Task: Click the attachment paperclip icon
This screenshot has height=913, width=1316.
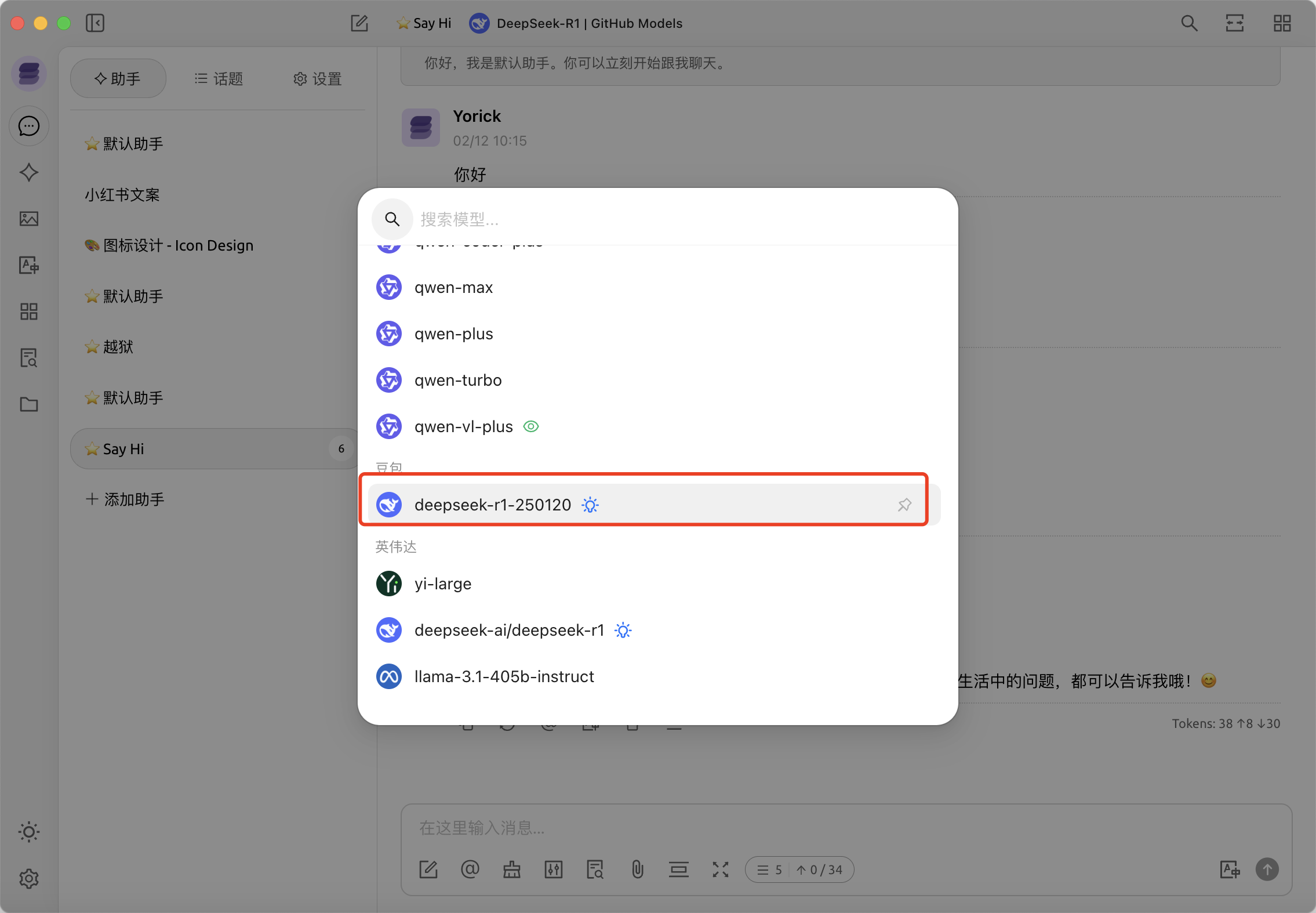Action: [x=637, y=869]
